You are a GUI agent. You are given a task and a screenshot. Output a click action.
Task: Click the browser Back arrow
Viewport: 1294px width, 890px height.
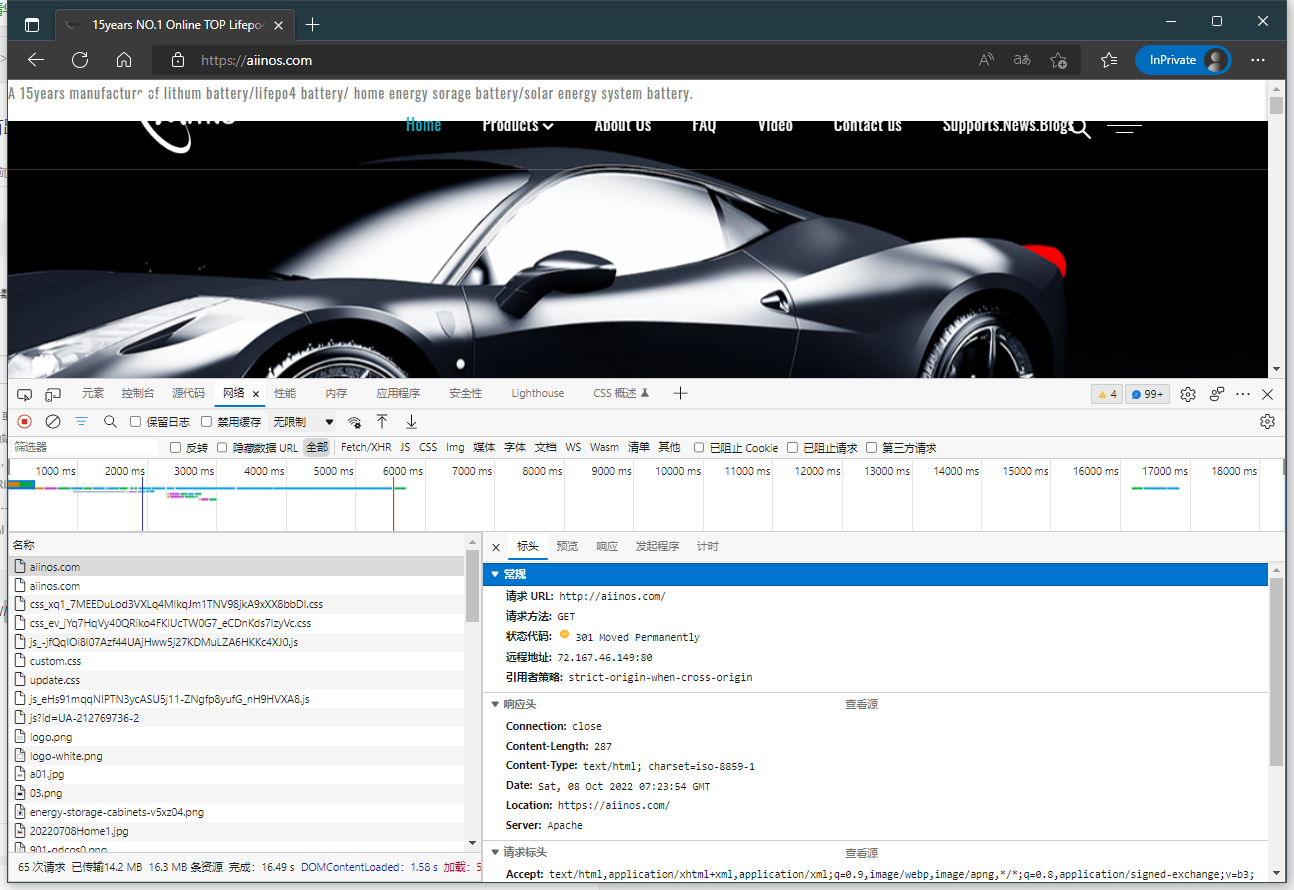coord(36,60)
